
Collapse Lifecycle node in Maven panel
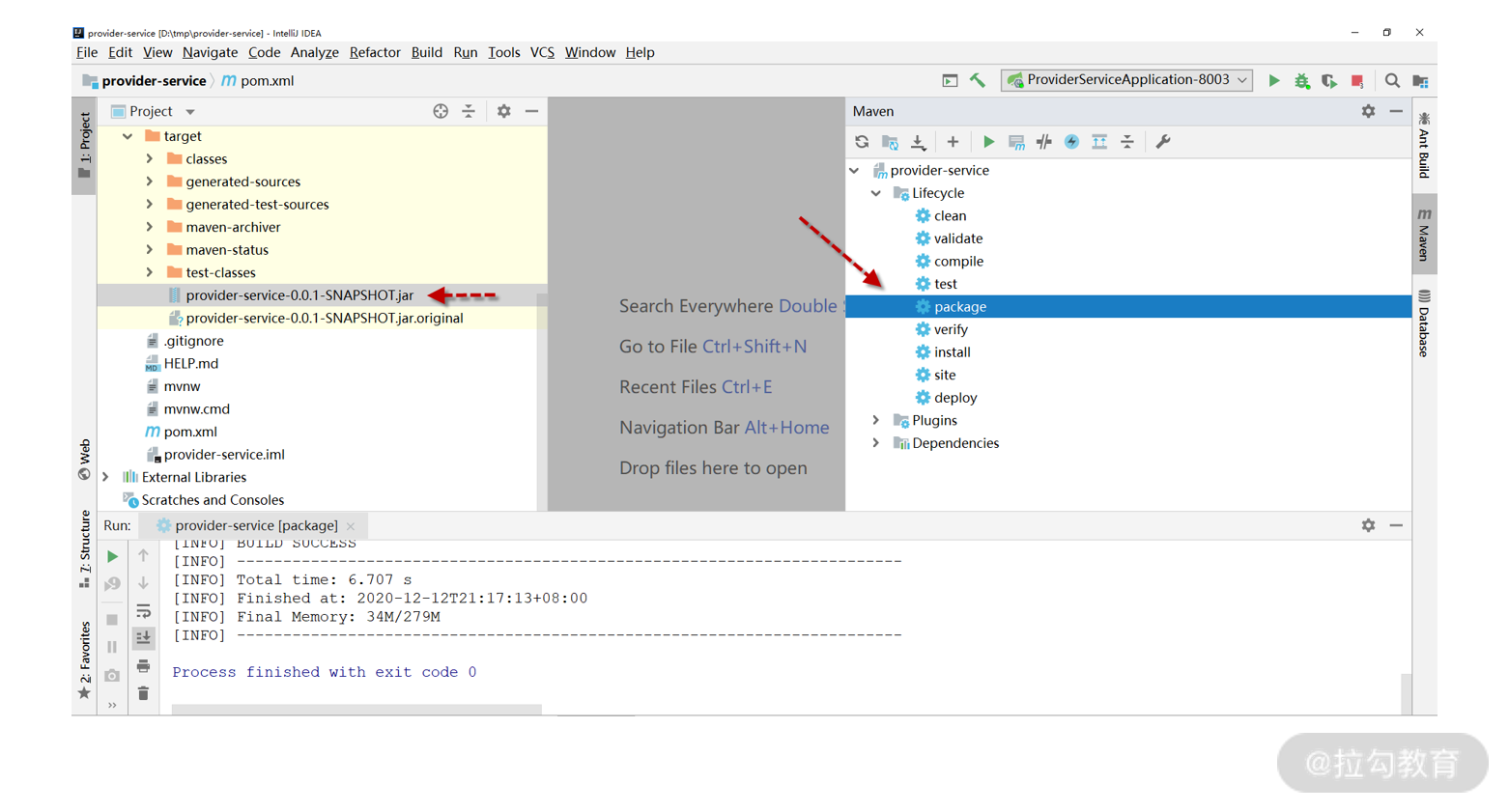pos(876,194)
